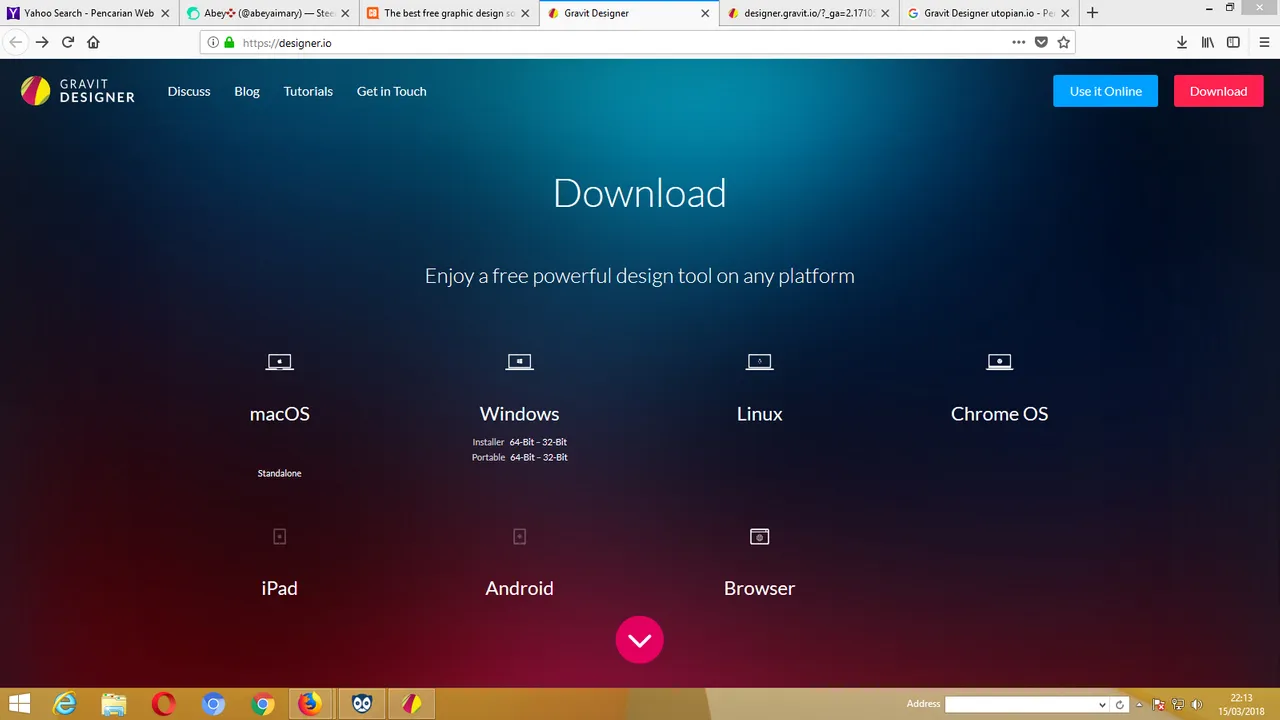Open a new browser tab

point(1092,13)
